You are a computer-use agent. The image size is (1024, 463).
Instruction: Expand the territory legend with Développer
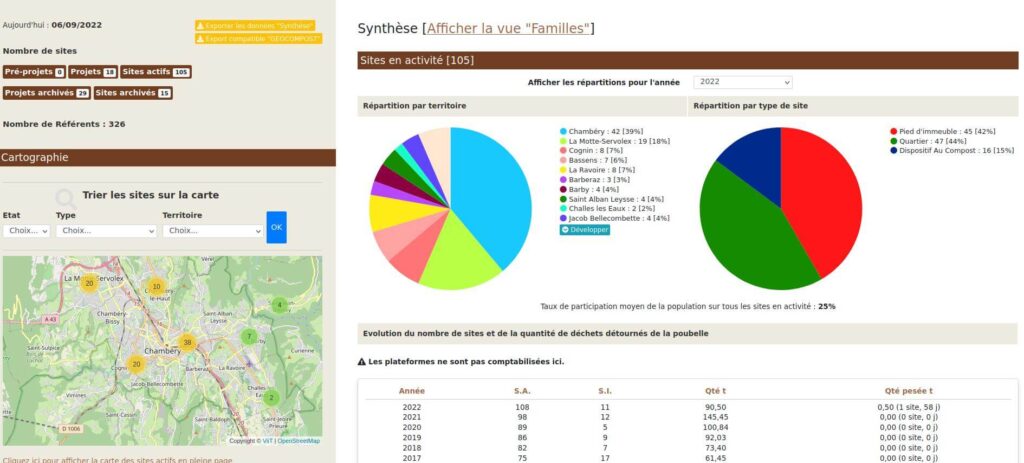coord(584,229)
